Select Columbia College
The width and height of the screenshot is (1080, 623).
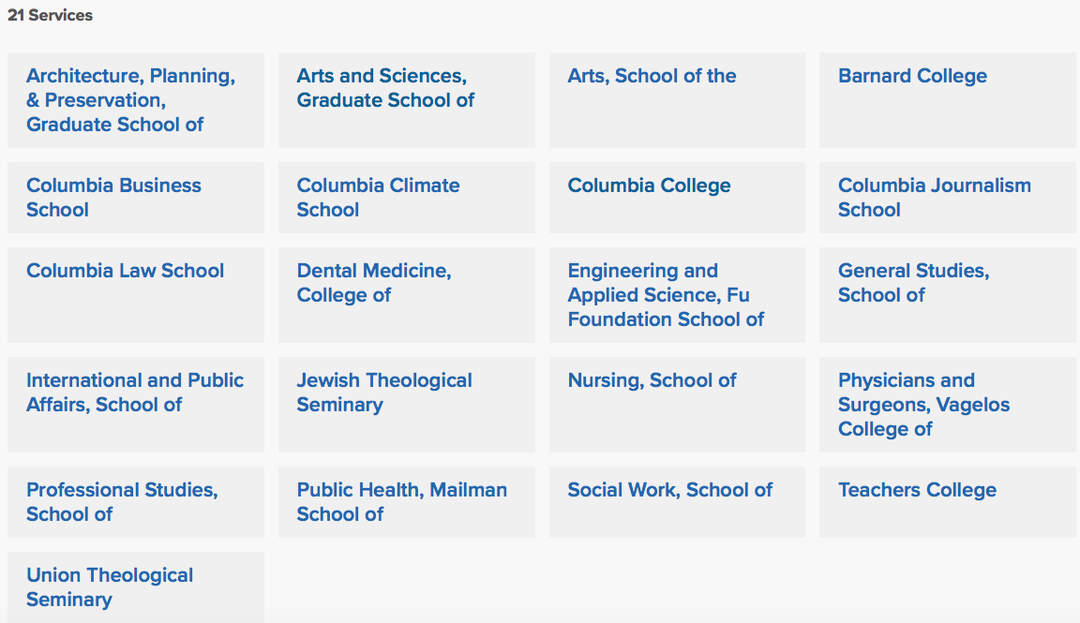pos(649,185)
